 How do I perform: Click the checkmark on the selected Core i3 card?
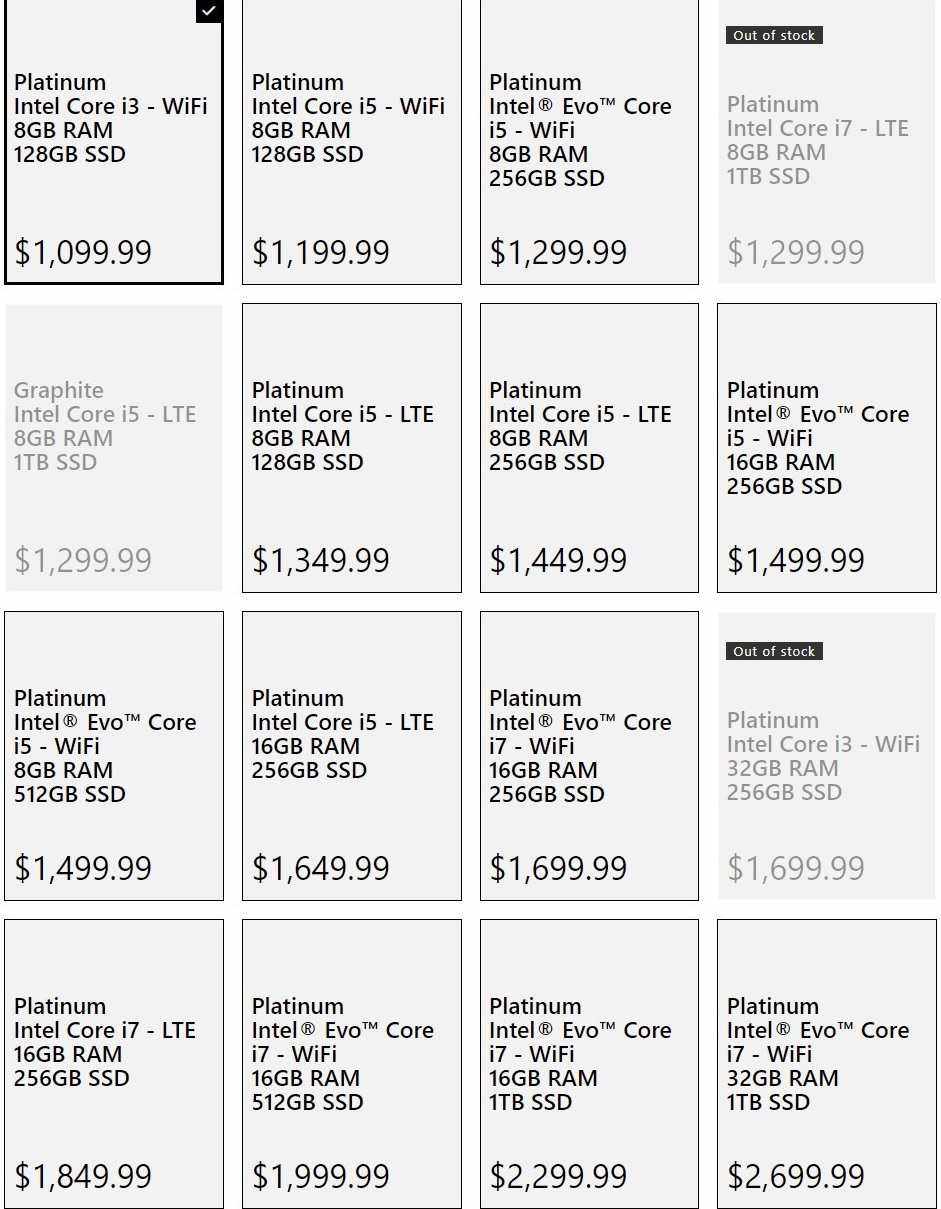coord(208,11)
